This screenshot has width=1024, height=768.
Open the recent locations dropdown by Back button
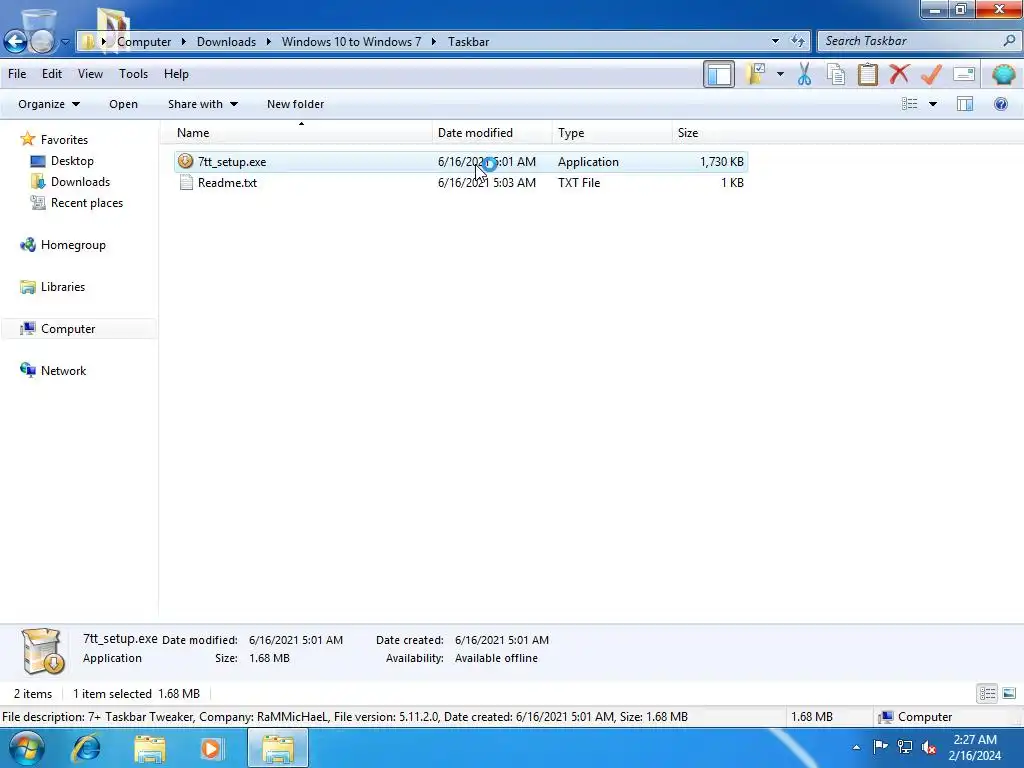pos(65,42)
